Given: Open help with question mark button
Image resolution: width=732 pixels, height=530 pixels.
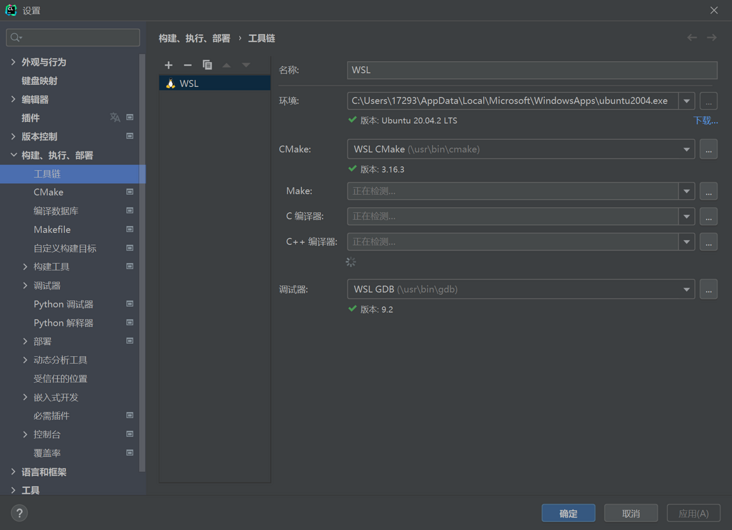Looking at the screenshot, I should pos(19,513).
